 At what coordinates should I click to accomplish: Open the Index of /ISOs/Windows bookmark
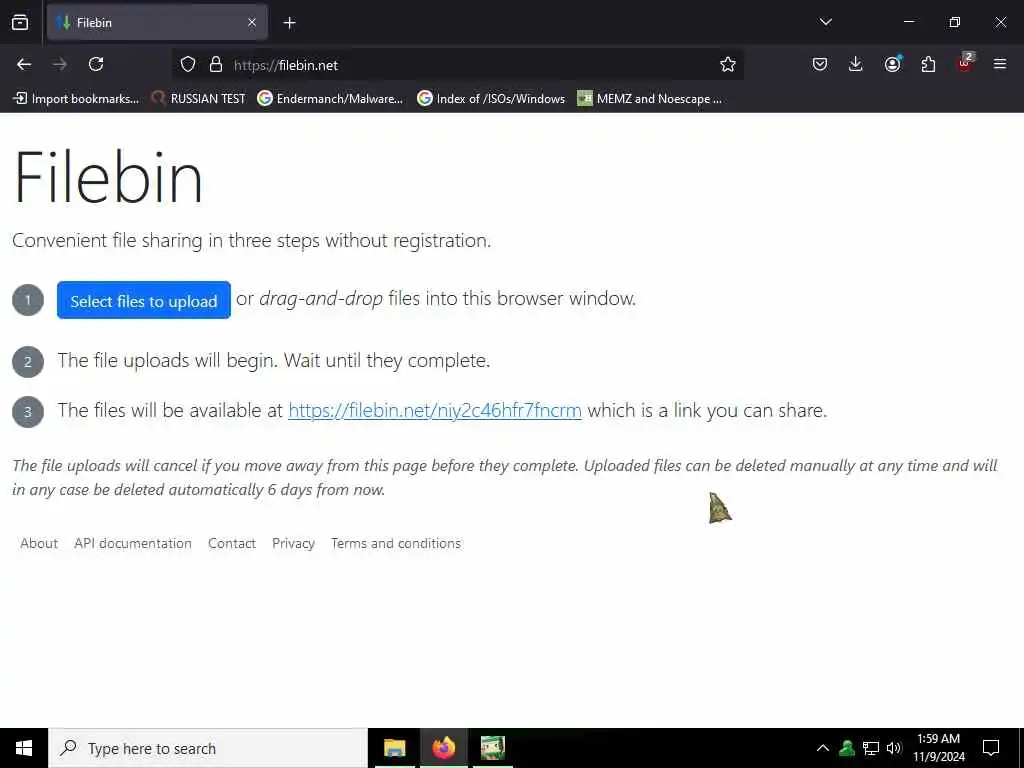click(x=491, y=99)
